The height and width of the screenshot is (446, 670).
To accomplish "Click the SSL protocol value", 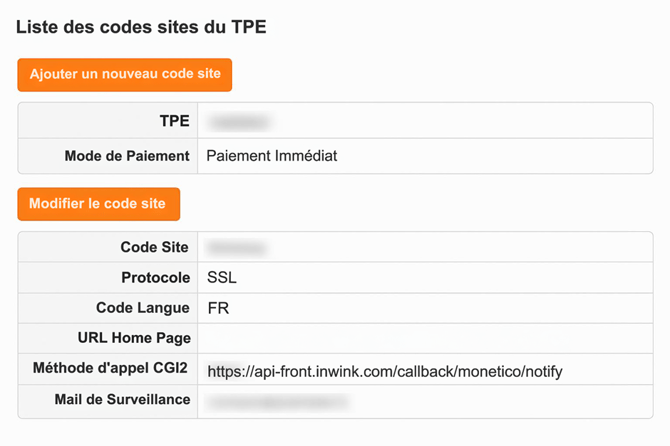I will (222, 278).
